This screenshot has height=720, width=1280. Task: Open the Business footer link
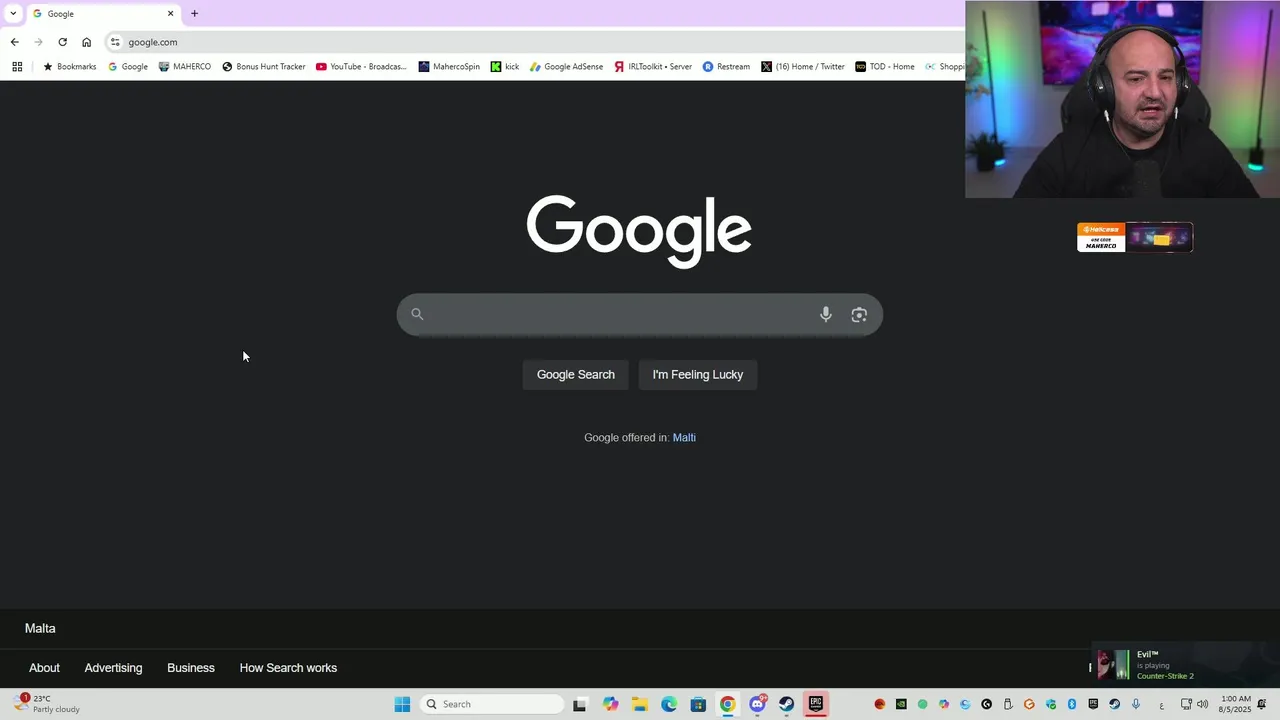(191, 668)
